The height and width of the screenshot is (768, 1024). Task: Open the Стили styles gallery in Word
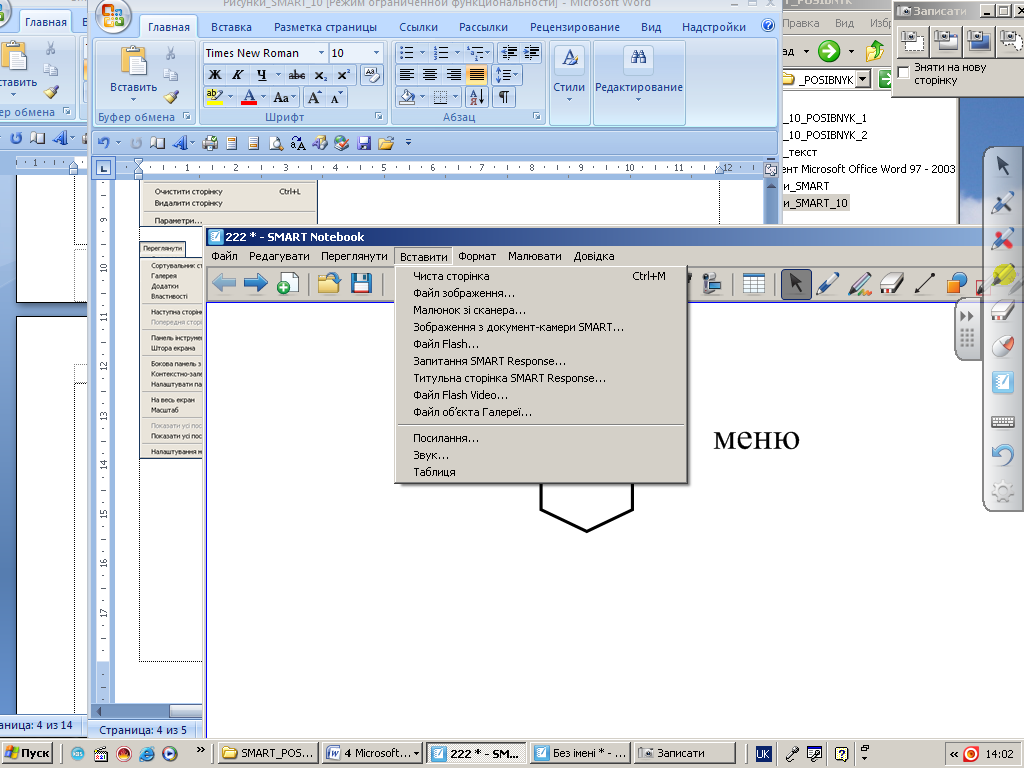(569, 75)
